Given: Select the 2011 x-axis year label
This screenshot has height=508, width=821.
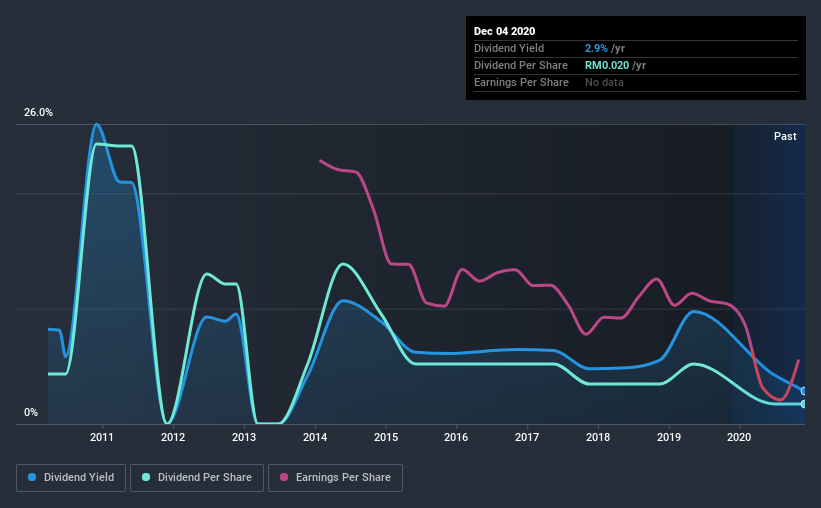Looking at the screenshot, I should (102, 437).
